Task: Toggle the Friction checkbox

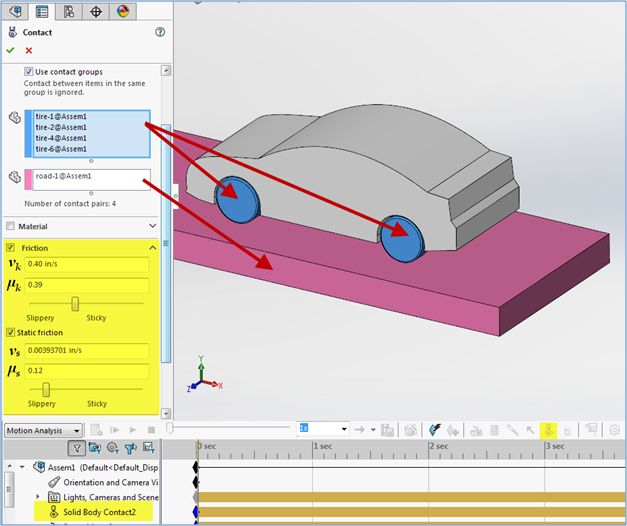Action: (x=10, y=248)
